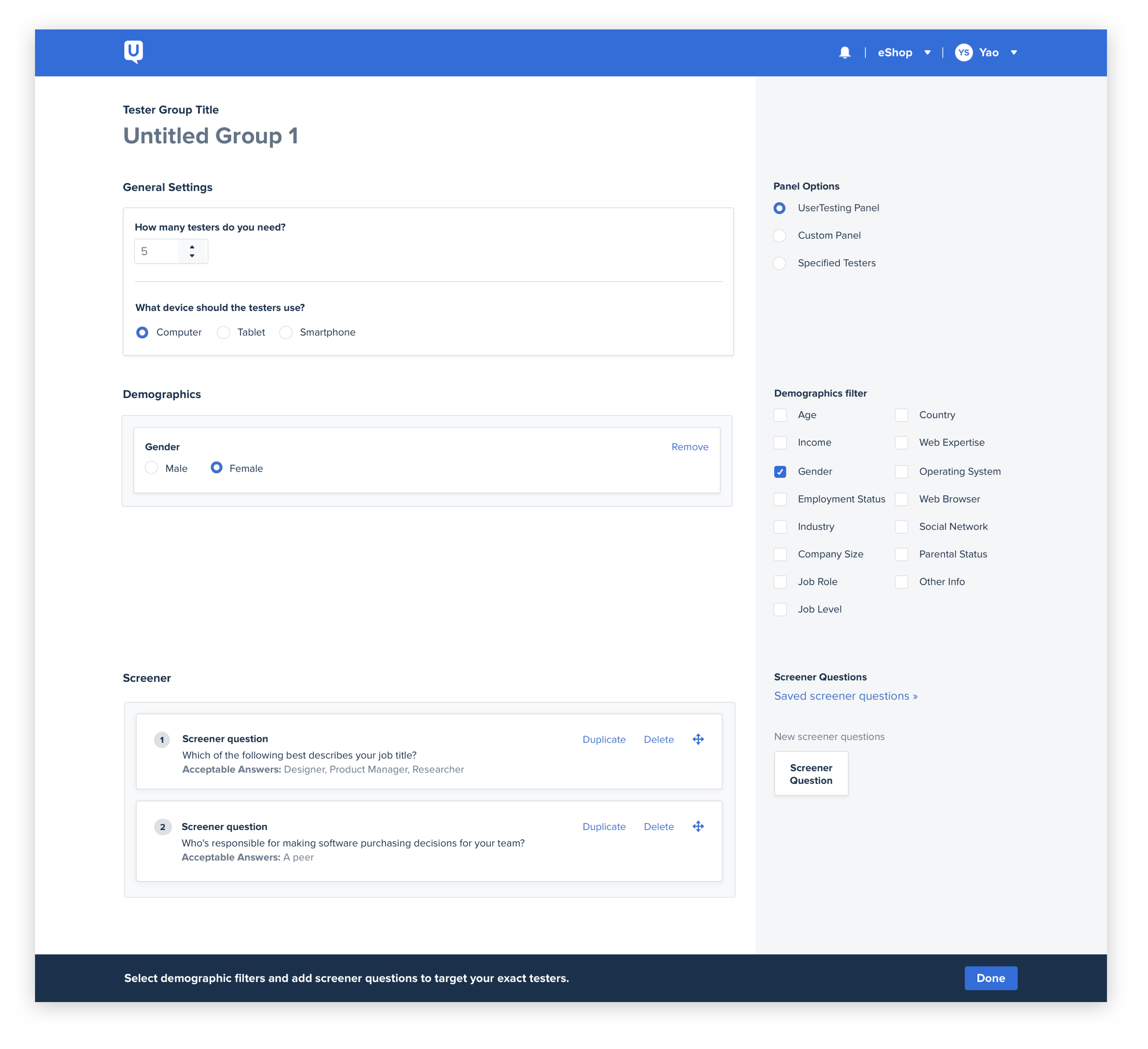Select the Smartphone device option
This screenshot has height=1049, width=1148.
point(286,332)
